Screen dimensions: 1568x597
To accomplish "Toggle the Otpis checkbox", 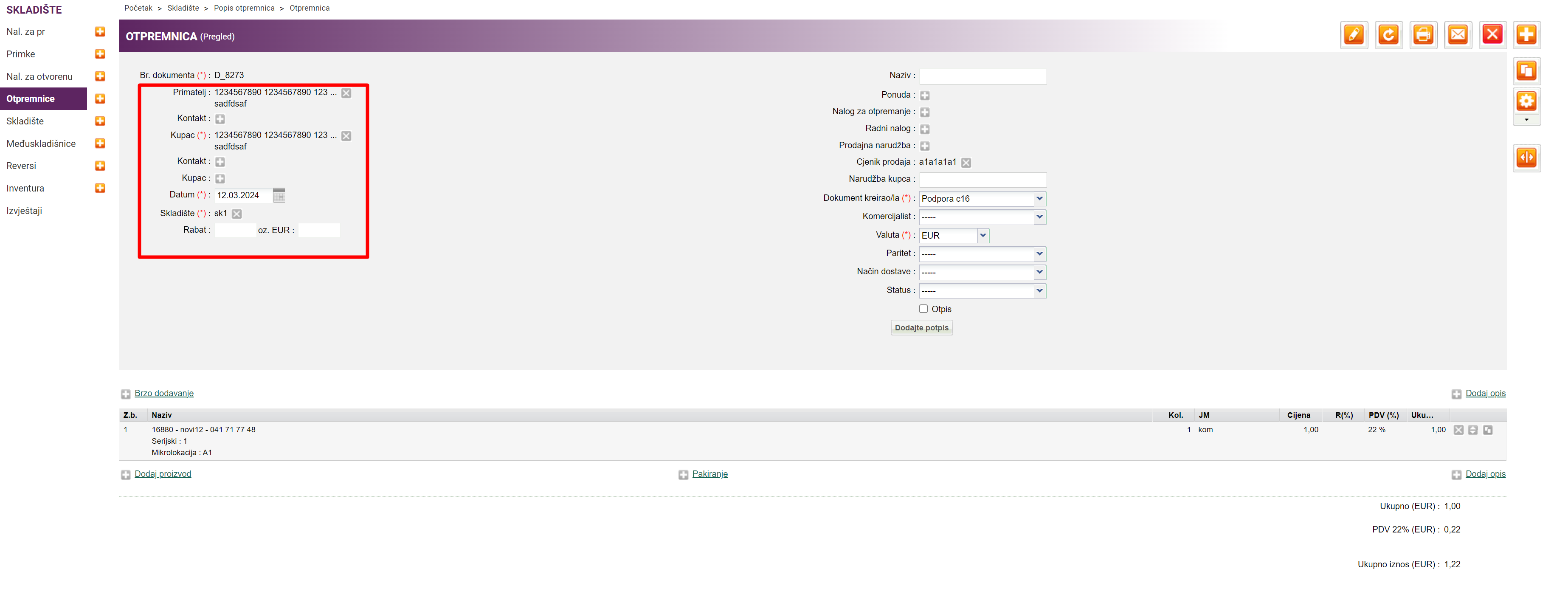I will click(923, 309).
